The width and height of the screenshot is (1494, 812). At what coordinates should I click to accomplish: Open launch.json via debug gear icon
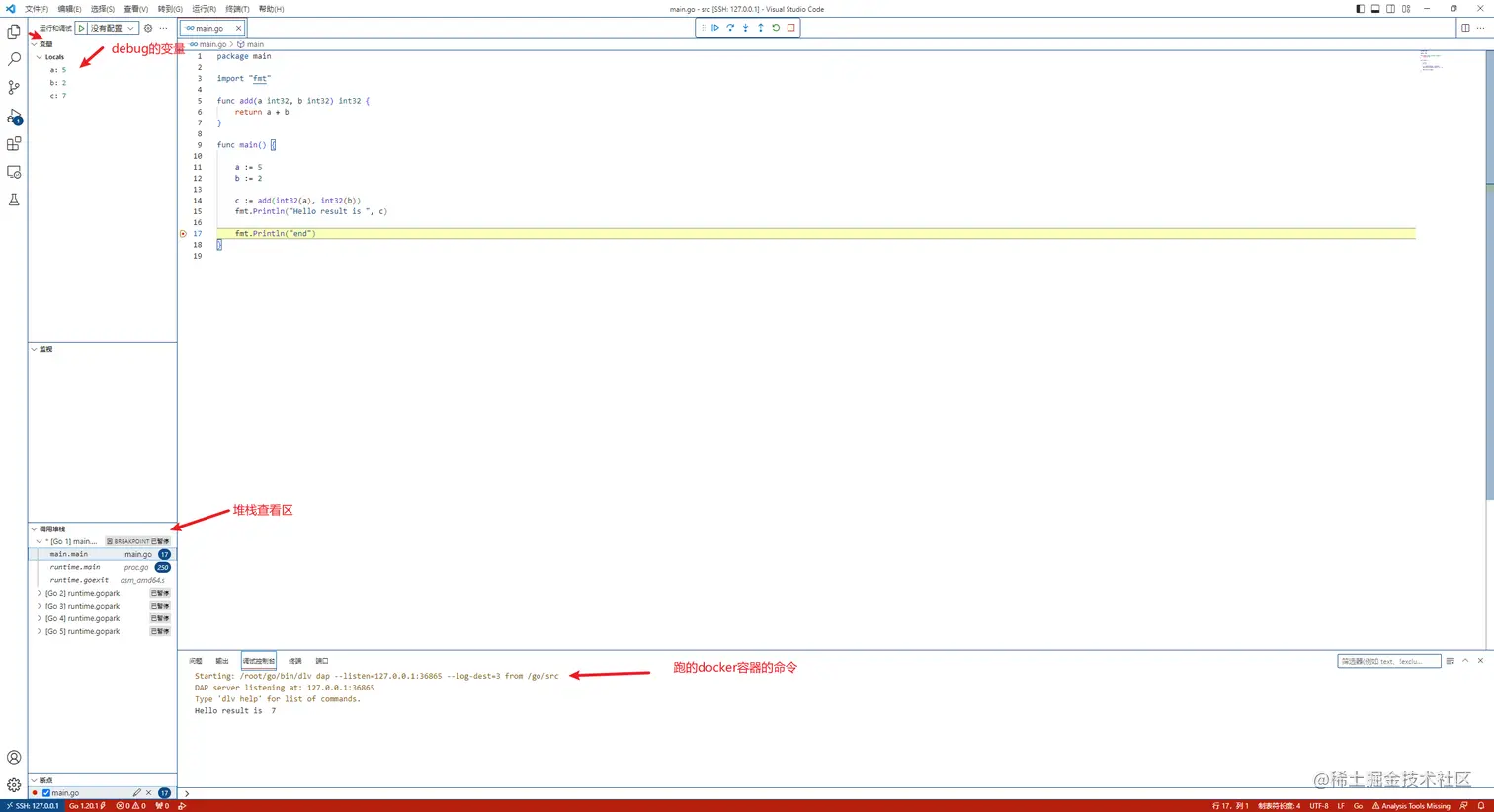(148, 28)
